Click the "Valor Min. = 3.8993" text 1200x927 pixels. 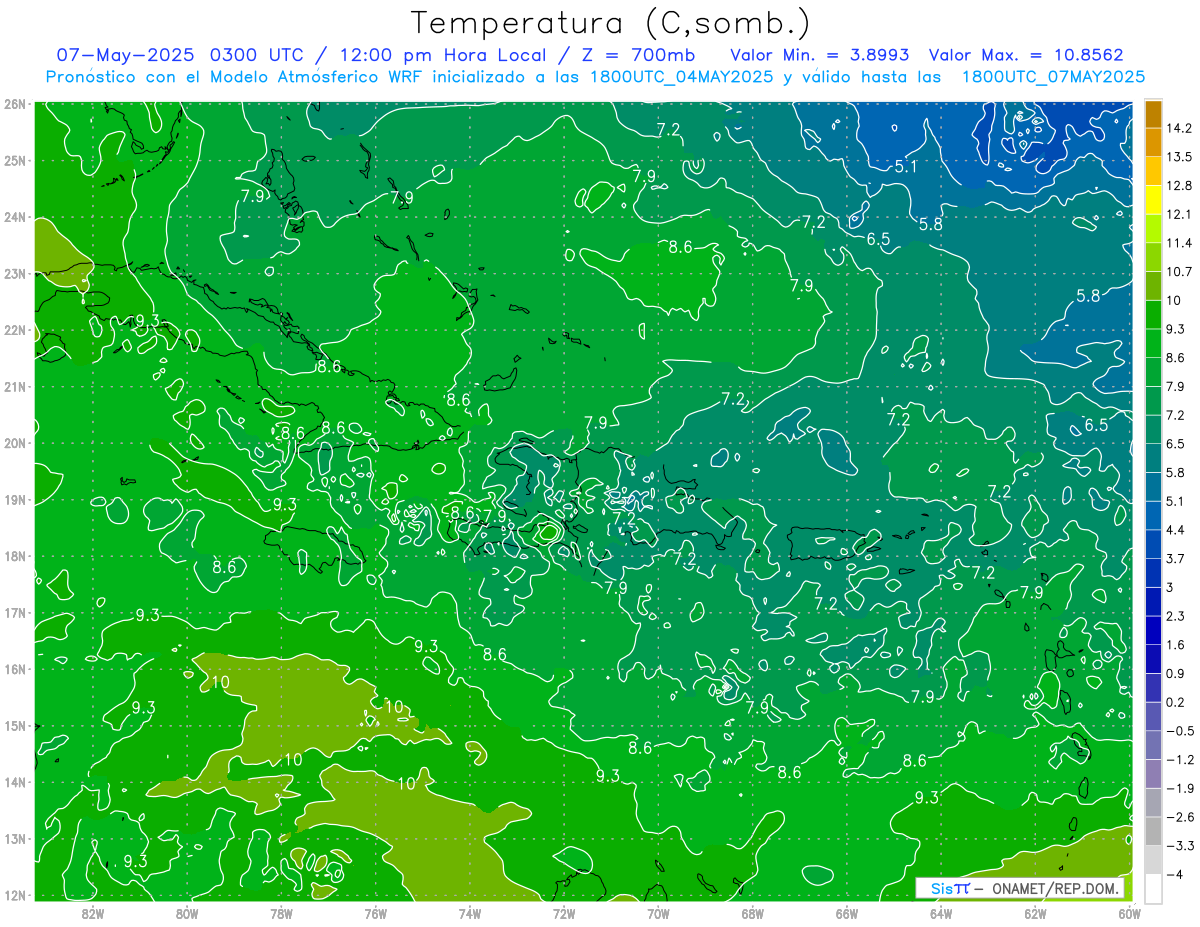point(820,54)
